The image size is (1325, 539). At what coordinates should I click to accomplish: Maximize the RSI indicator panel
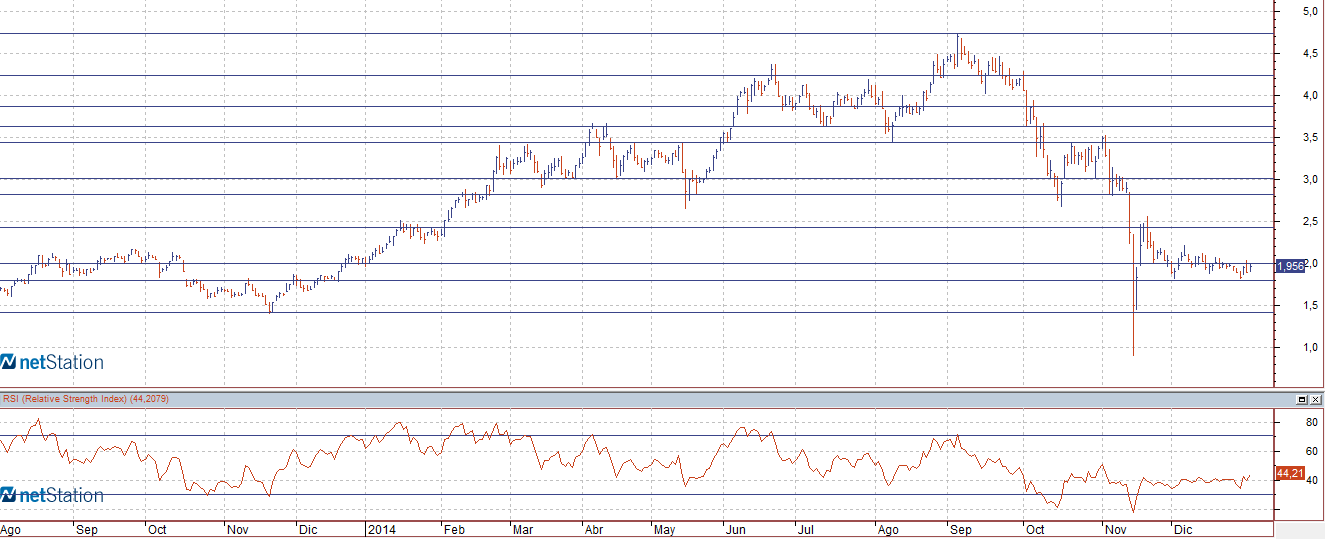click(x=1303, y=399)
